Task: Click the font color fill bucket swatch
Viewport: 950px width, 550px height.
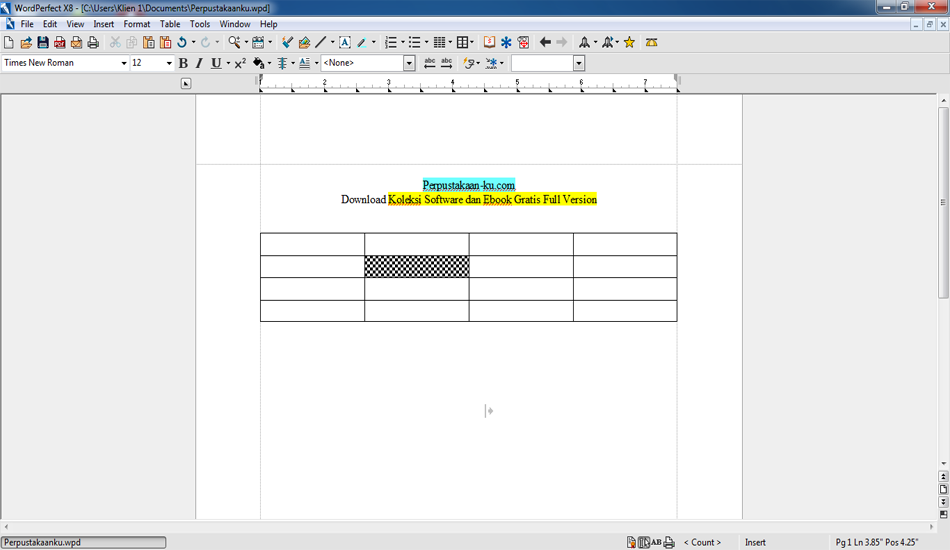Action: [259, 63]
